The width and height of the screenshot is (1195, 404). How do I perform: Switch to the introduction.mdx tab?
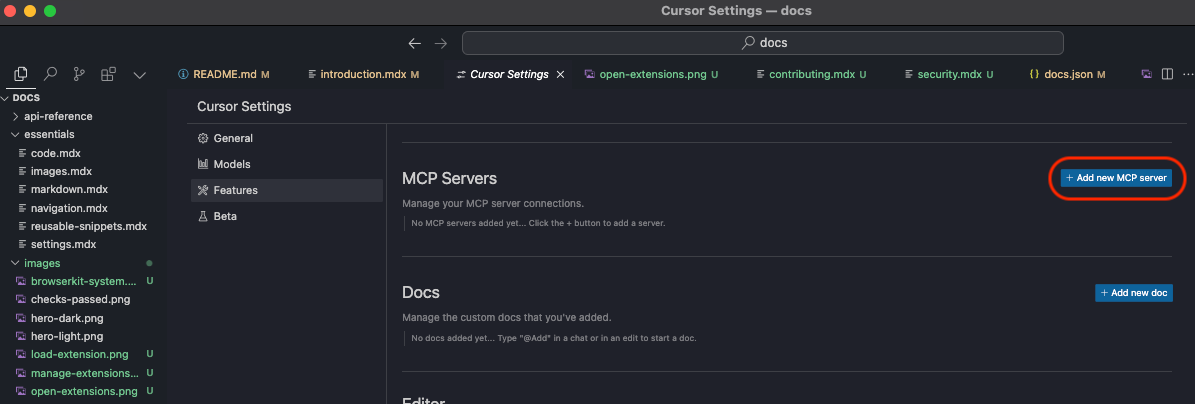tap(364, 75)
